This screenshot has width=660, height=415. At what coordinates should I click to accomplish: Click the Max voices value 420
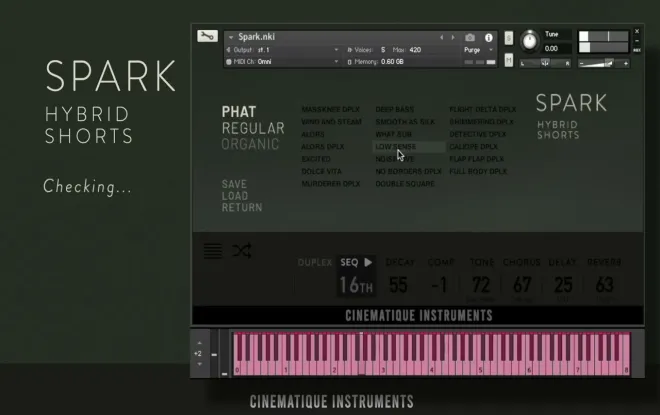click(415, 50)
